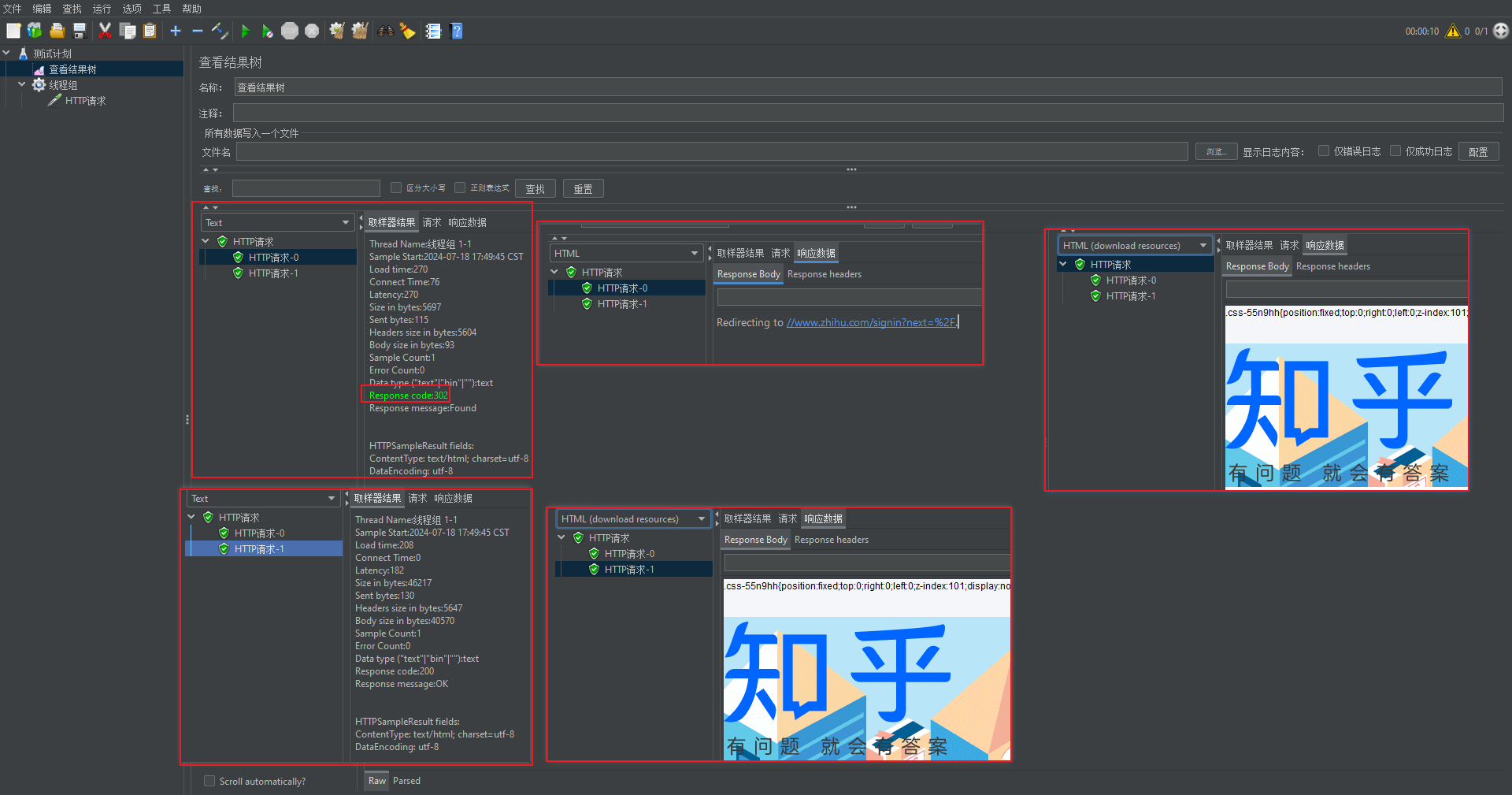1512x795 pixels.
Task: Click the Open folder toolbar icon
Action: [x=57, y=31]
